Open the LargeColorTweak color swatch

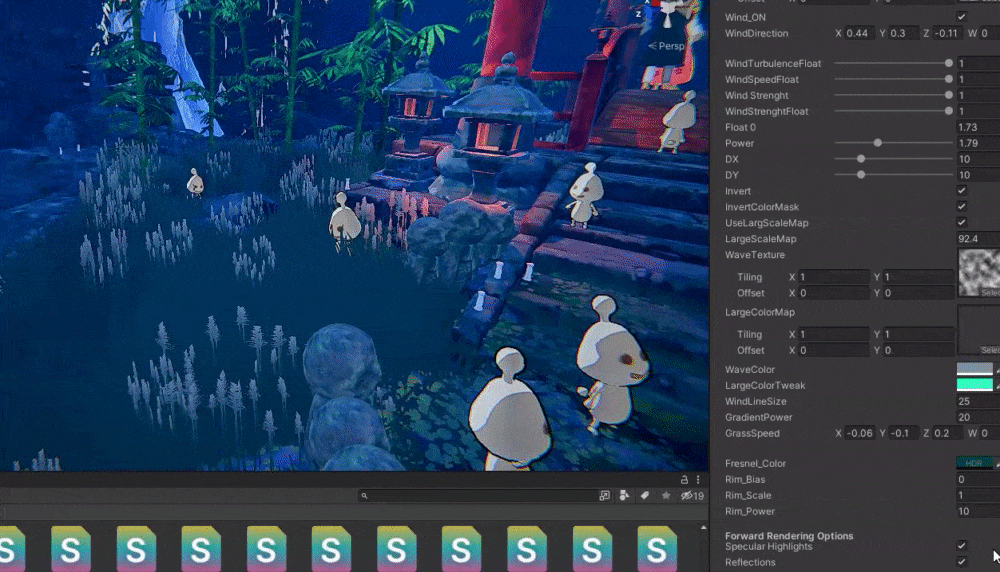pyautogui.click(x=975, y=385)
